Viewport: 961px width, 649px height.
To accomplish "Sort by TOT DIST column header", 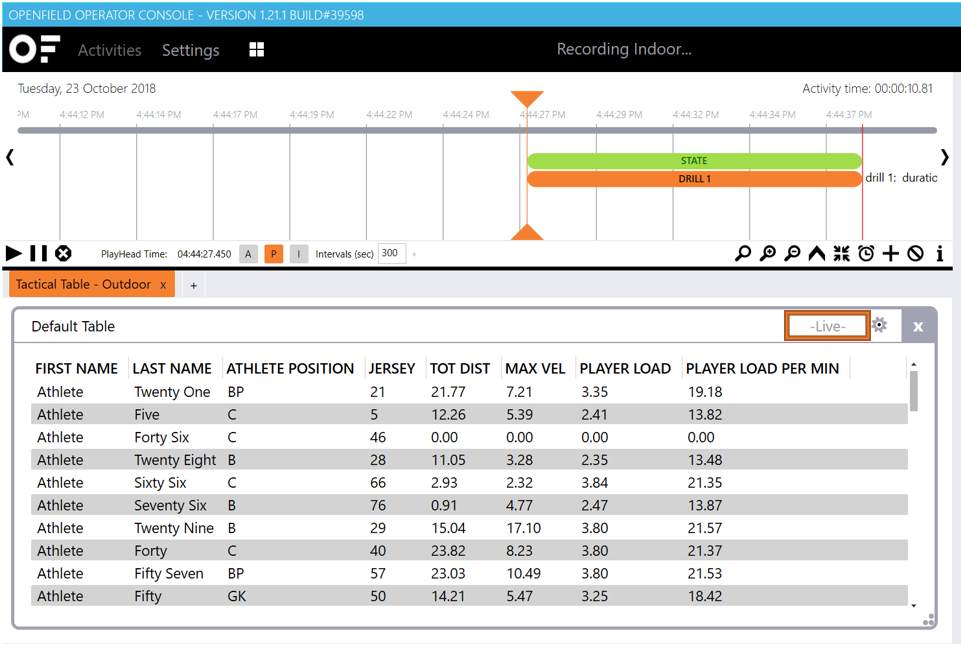I will point(460,368).
